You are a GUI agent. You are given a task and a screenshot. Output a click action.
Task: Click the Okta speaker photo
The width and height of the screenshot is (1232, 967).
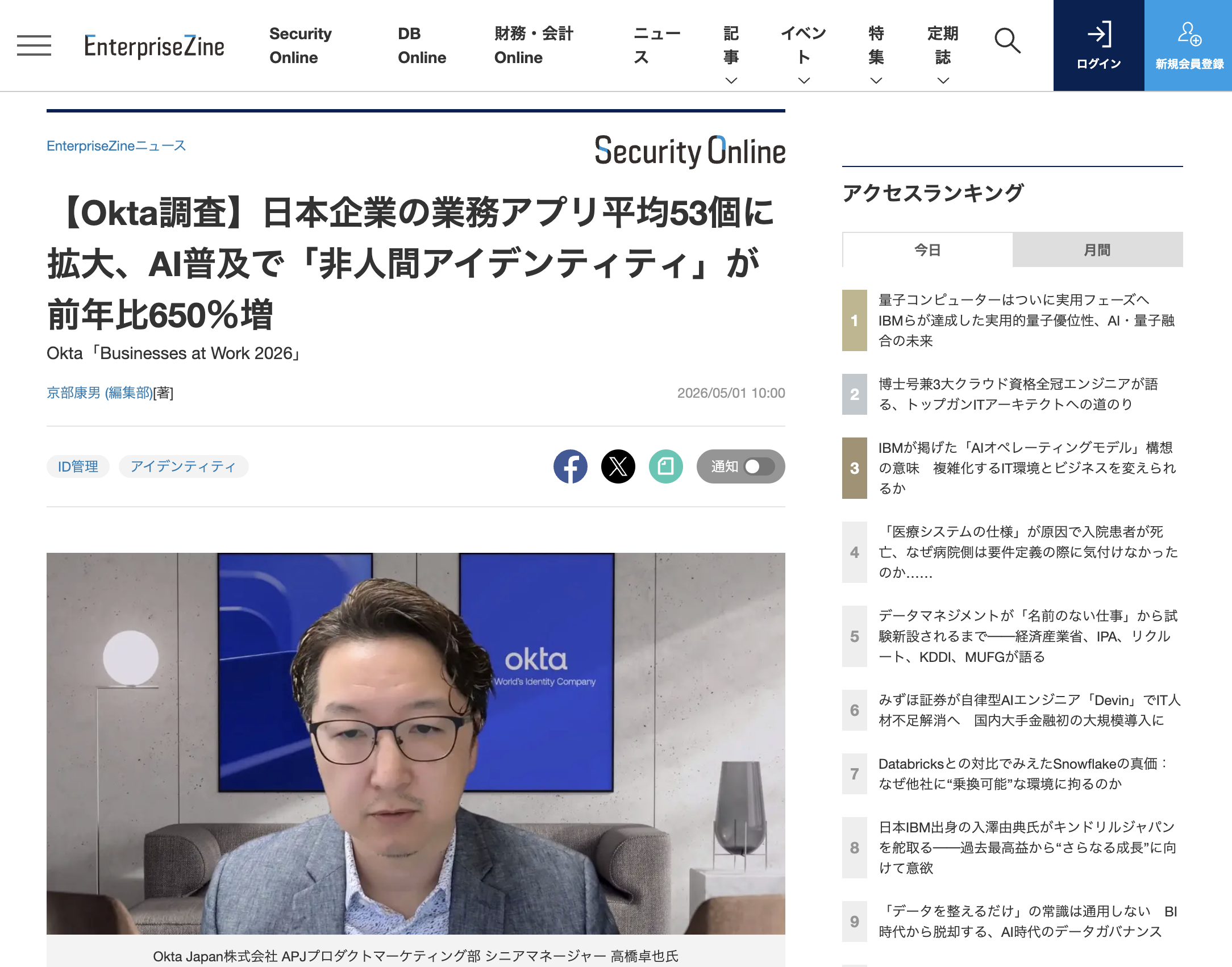click(x=416, y=743)
